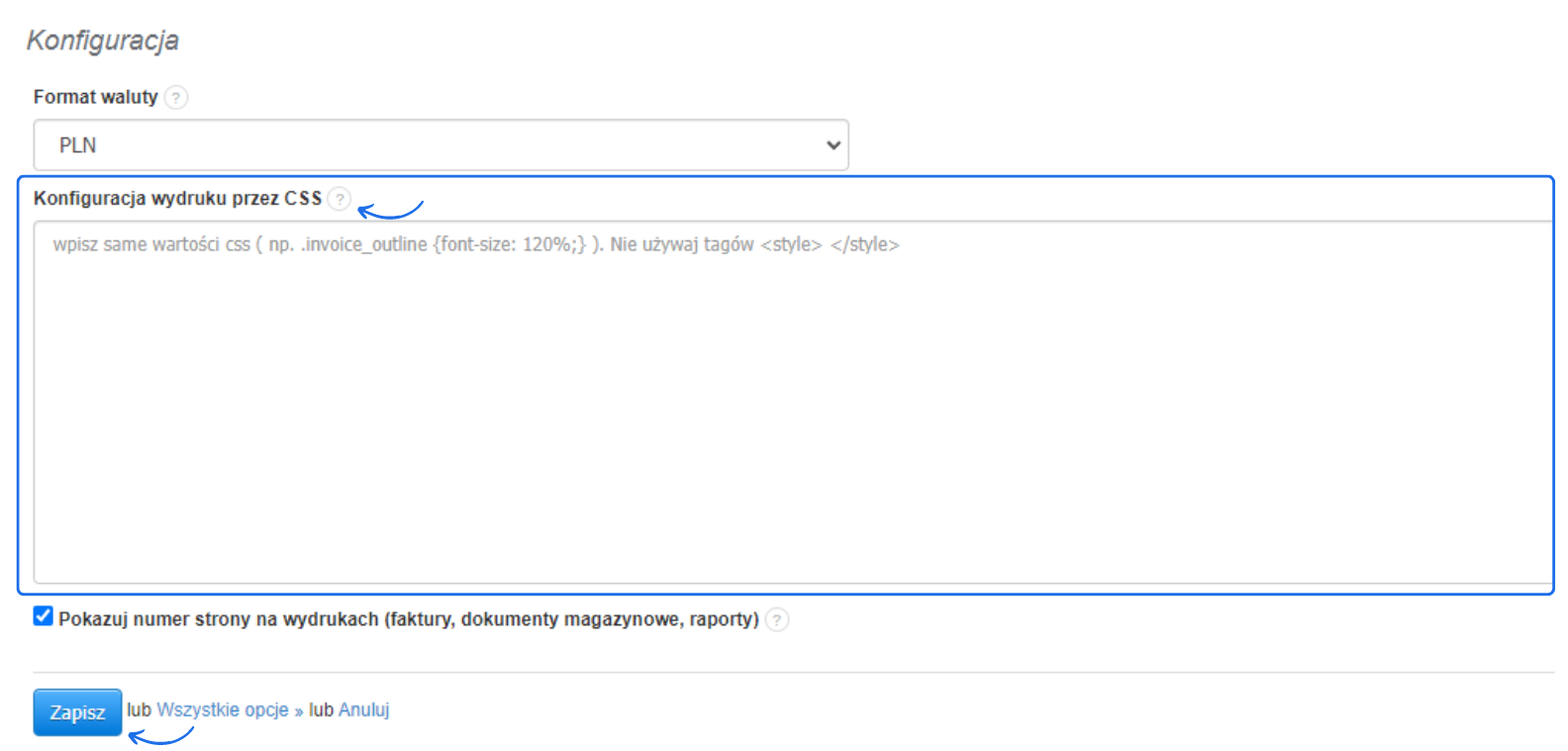The width and height of the screenshot is (1568, 751).
Task: Click the placeholder text starting with wpisz same wartości
Action: tap(475, 244)
